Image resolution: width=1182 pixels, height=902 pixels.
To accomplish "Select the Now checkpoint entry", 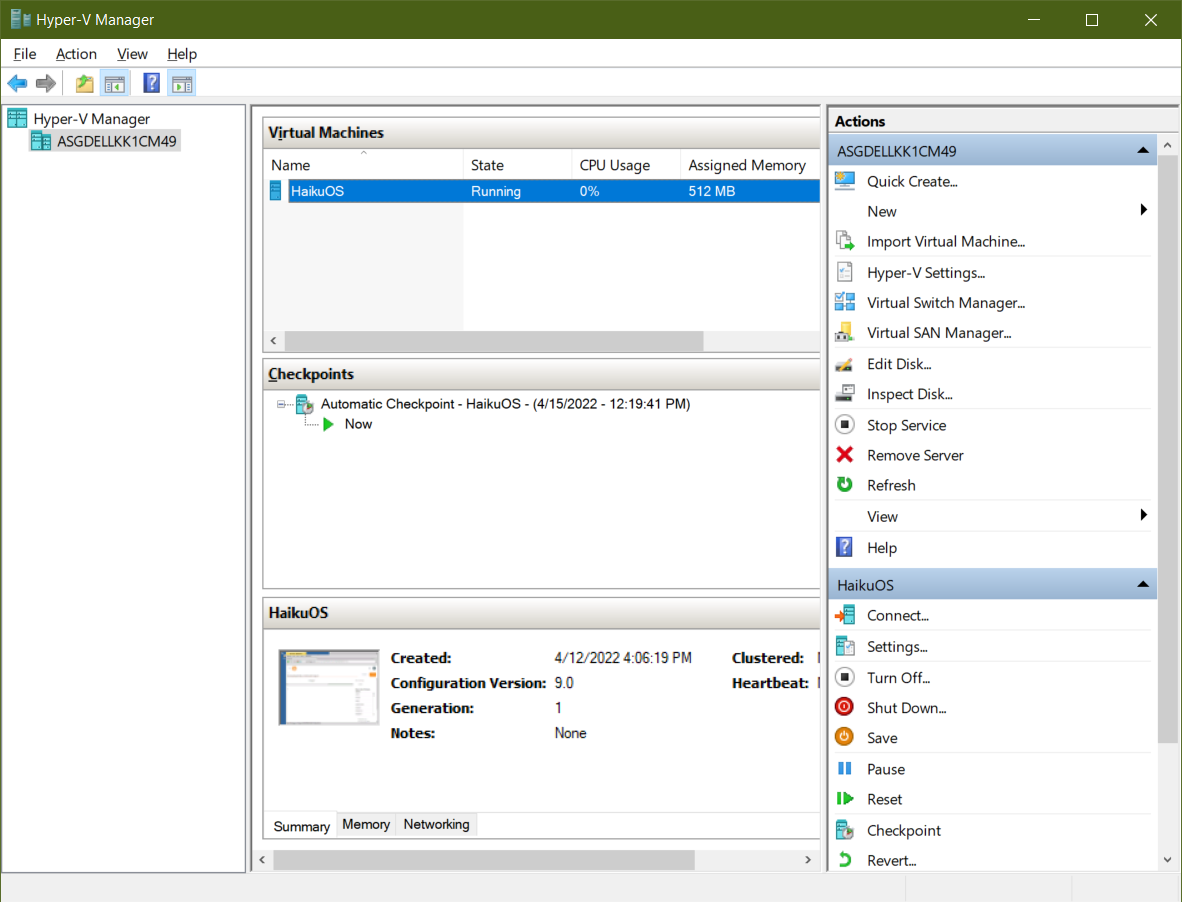I will [358, 424].
